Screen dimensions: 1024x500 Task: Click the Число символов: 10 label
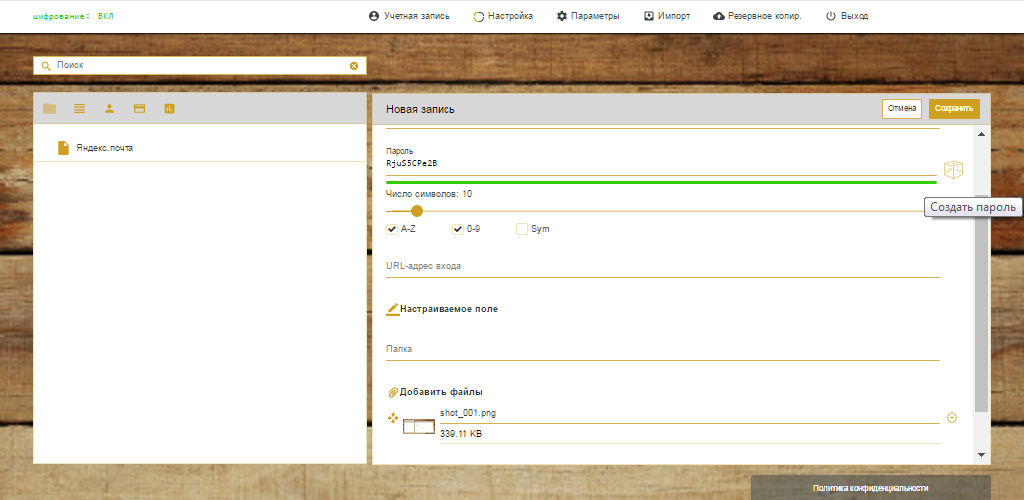[429, 194]
